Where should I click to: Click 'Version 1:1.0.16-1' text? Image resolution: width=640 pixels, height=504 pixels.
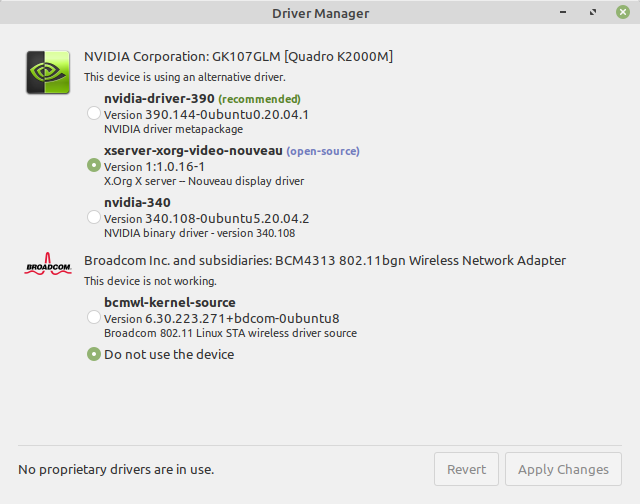coord(154,167)
